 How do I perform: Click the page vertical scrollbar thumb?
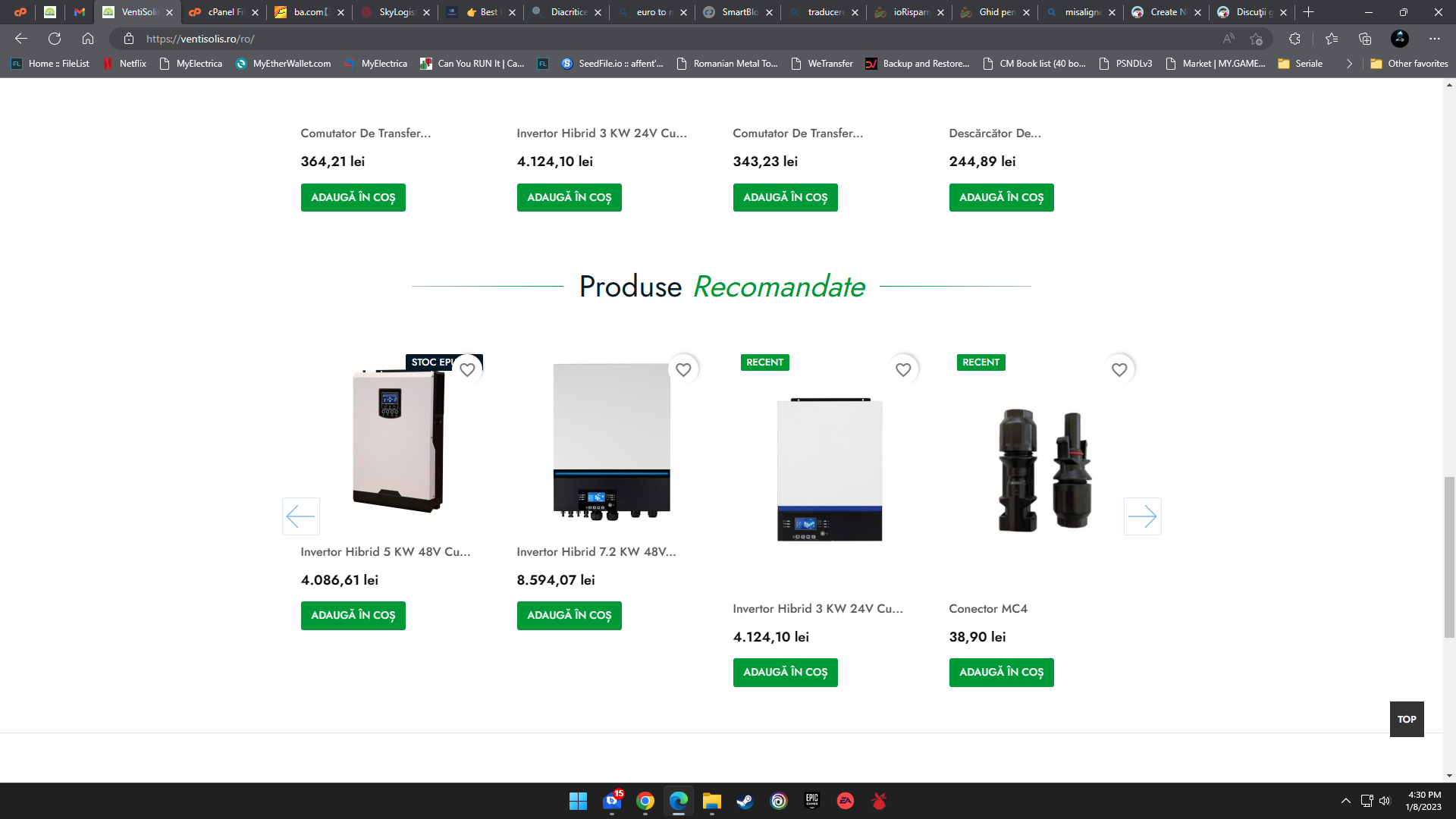1449,557
